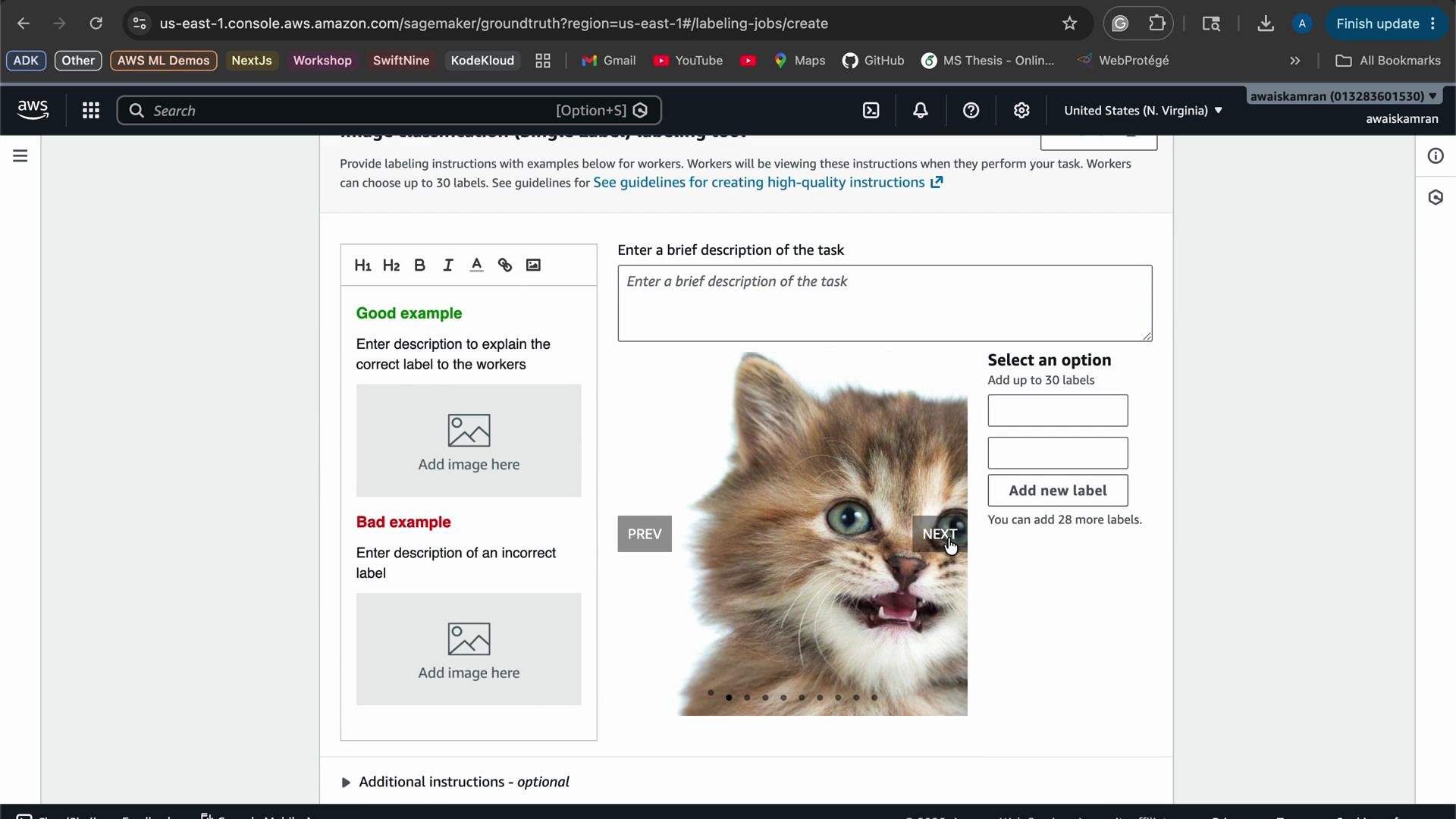Toggle bold formatting in instruction editor
This screenshot has height=819, width=1456.
point(419,265)
